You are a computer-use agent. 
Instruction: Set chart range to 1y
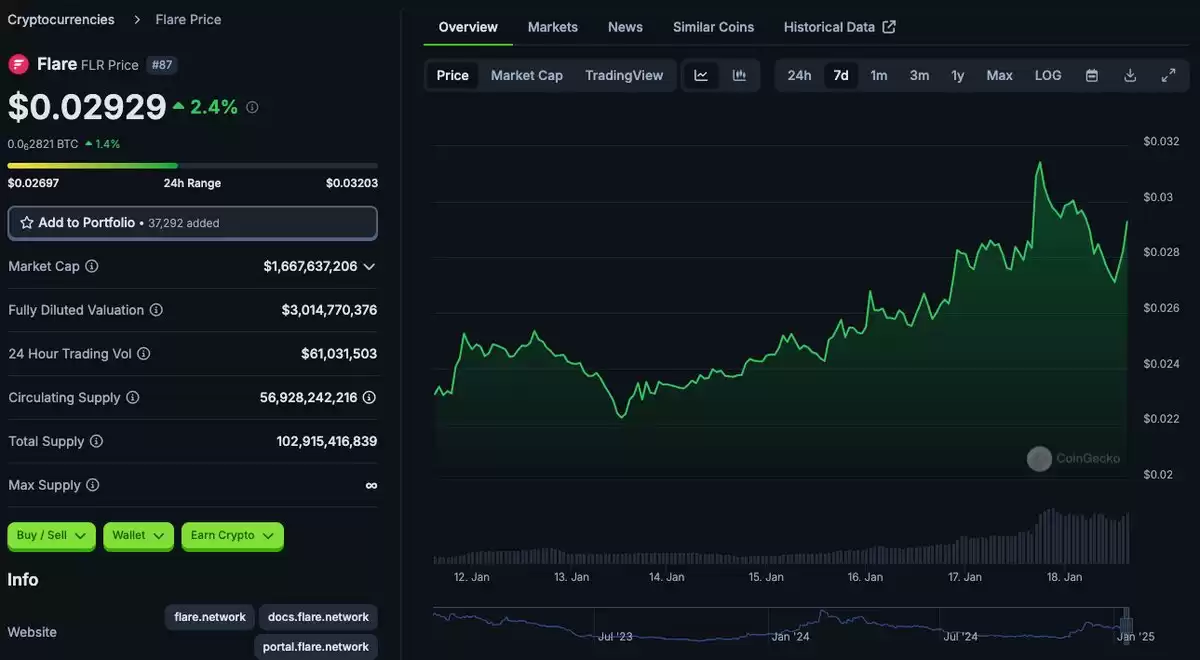958,75
